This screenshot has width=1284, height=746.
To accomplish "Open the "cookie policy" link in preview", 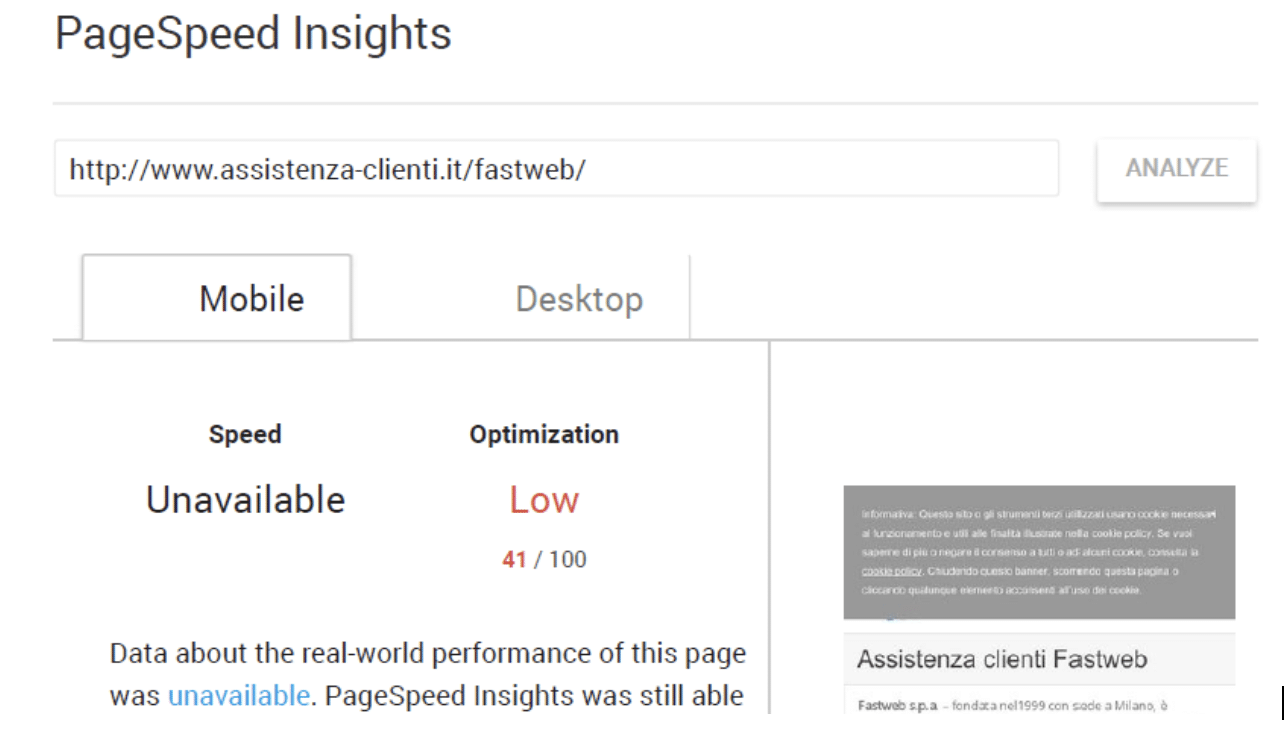I will 891,571.
